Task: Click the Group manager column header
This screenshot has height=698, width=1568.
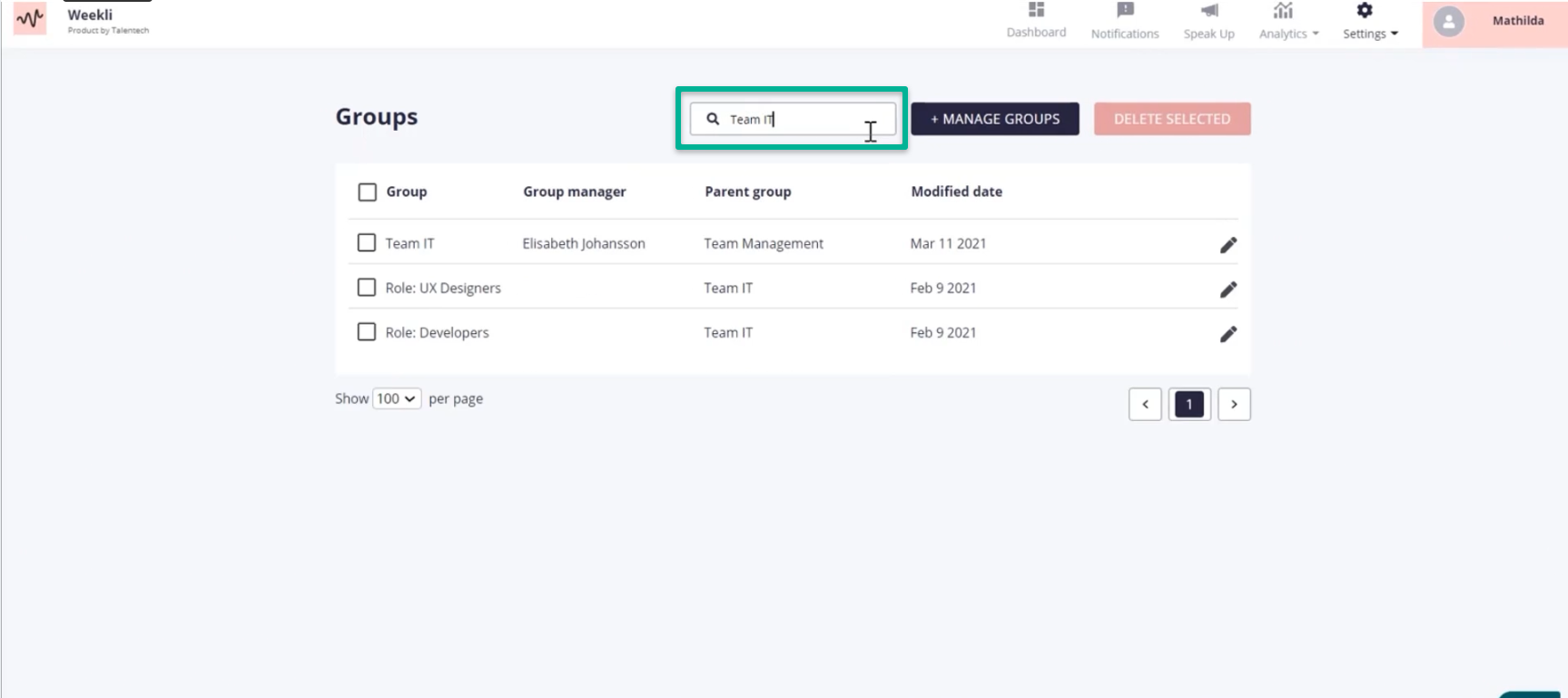Action: (575, 192)
